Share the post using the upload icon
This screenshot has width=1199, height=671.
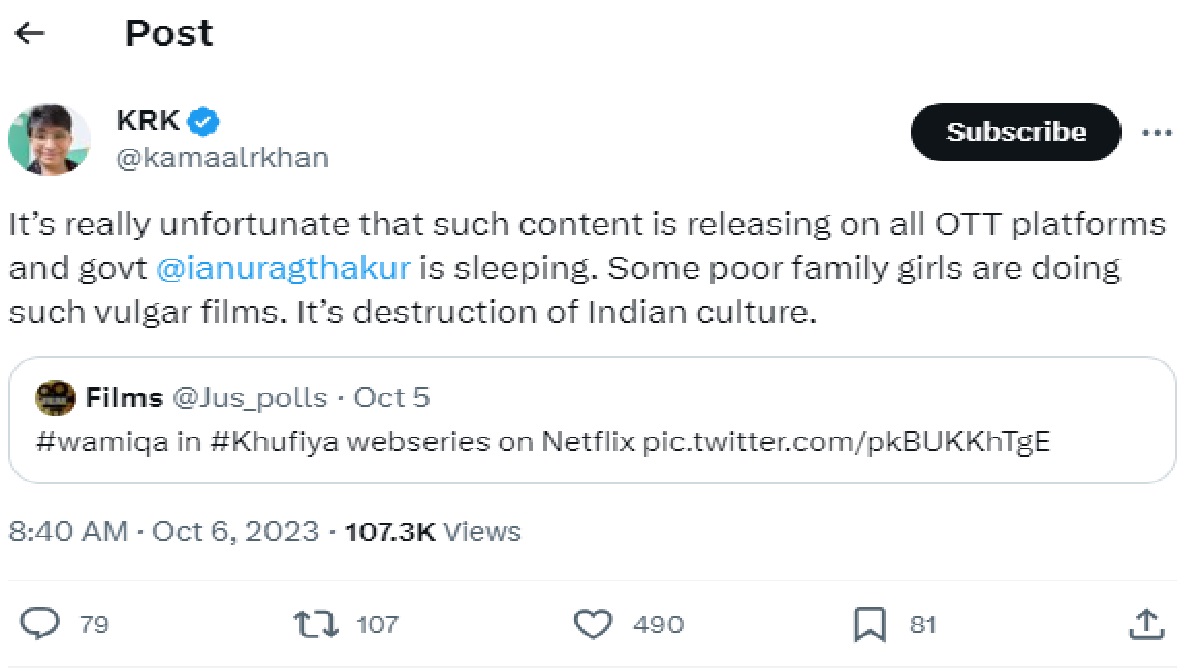tap(1146, 624)
